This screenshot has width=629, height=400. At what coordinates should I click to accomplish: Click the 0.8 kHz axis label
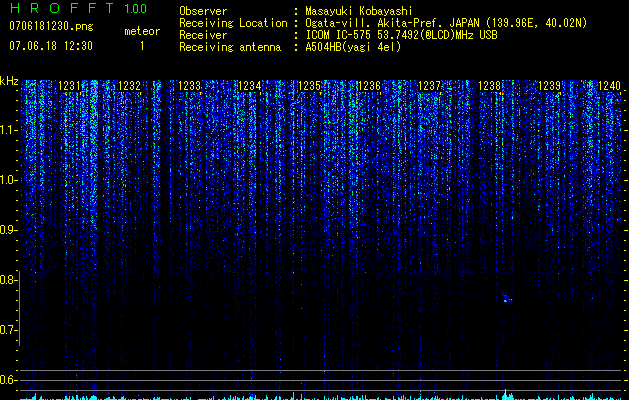8,280
